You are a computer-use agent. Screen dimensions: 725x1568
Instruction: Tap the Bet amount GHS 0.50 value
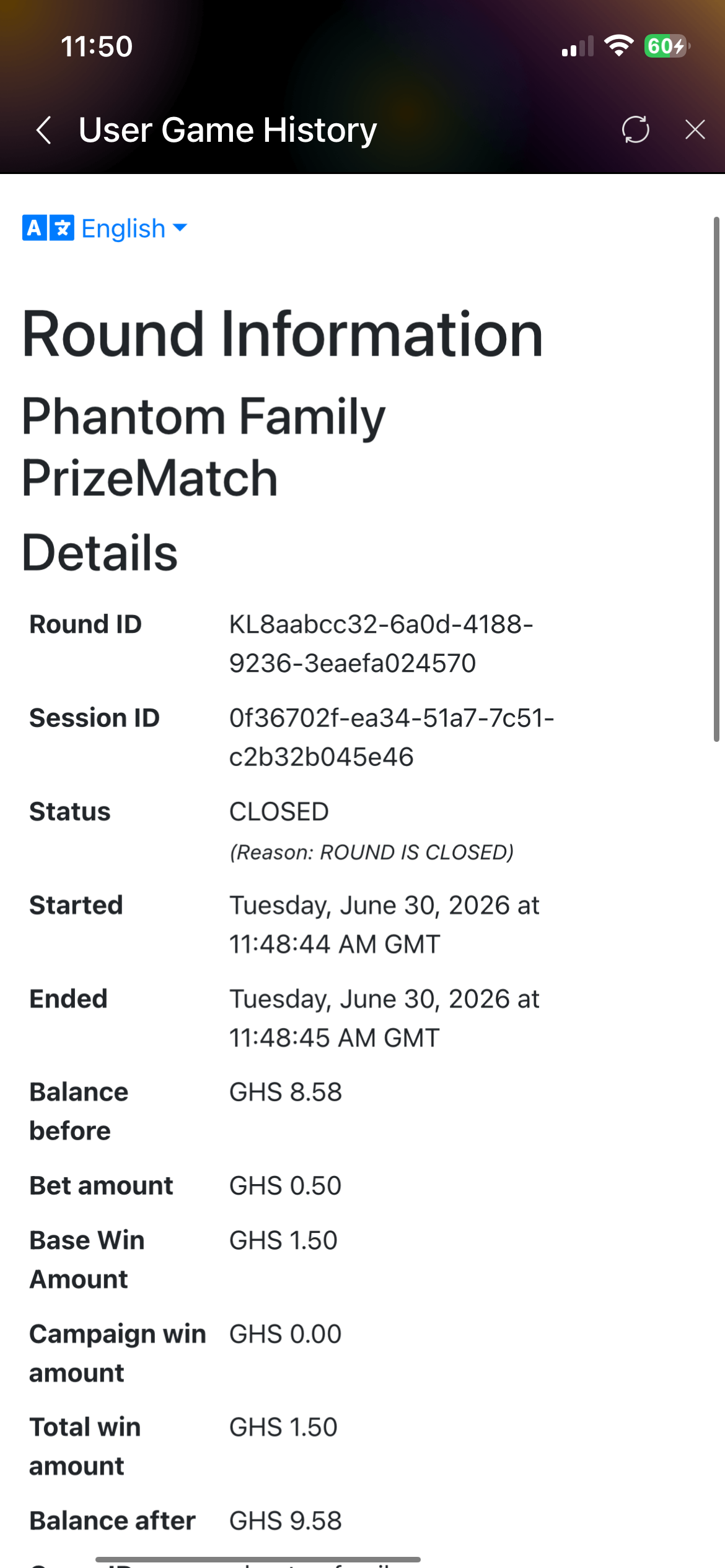coord(285,1186)
